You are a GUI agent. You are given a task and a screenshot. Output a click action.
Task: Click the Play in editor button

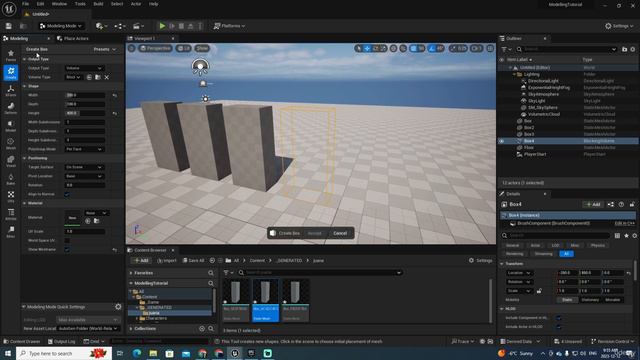point(162,26)
